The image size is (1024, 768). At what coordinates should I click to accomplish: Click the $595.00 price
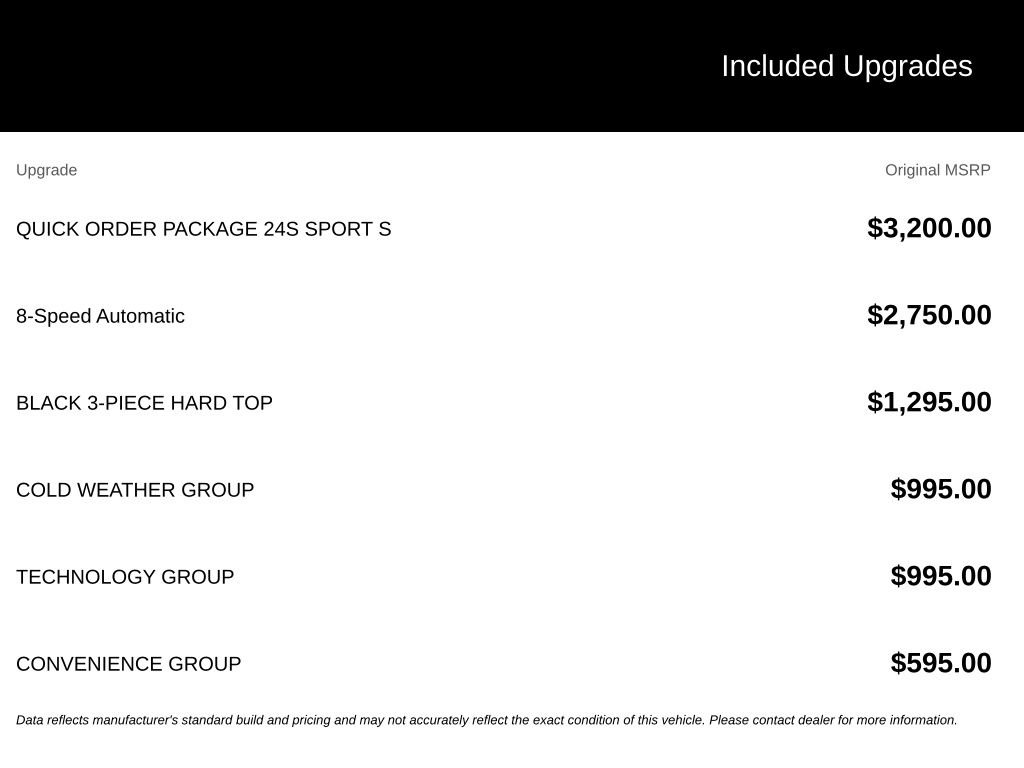(x=940, y=662)
